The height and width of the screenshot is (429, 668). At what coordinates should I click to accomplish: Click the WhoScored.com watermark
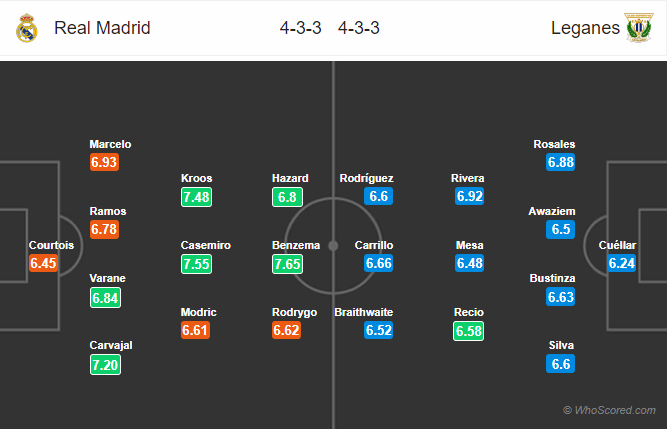point(610,410)
